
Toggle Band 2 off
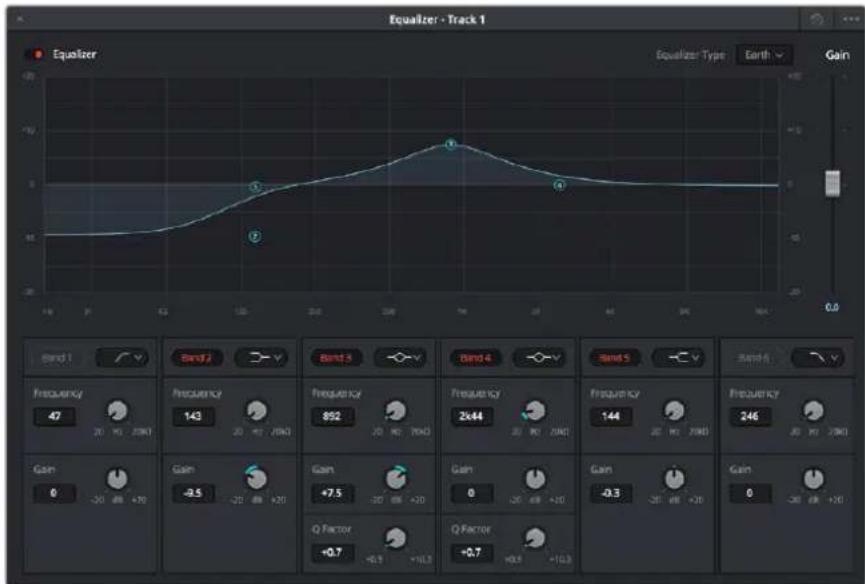[196, 358]
